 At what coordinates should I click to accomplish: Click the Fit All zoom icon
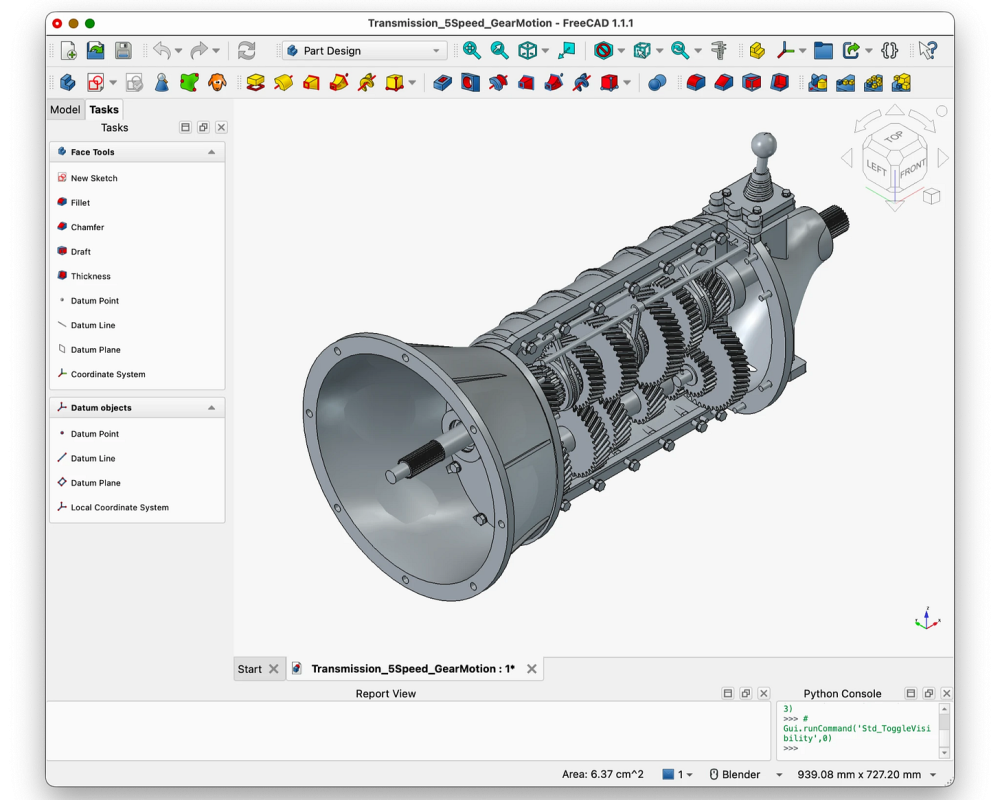click(472, 50)
